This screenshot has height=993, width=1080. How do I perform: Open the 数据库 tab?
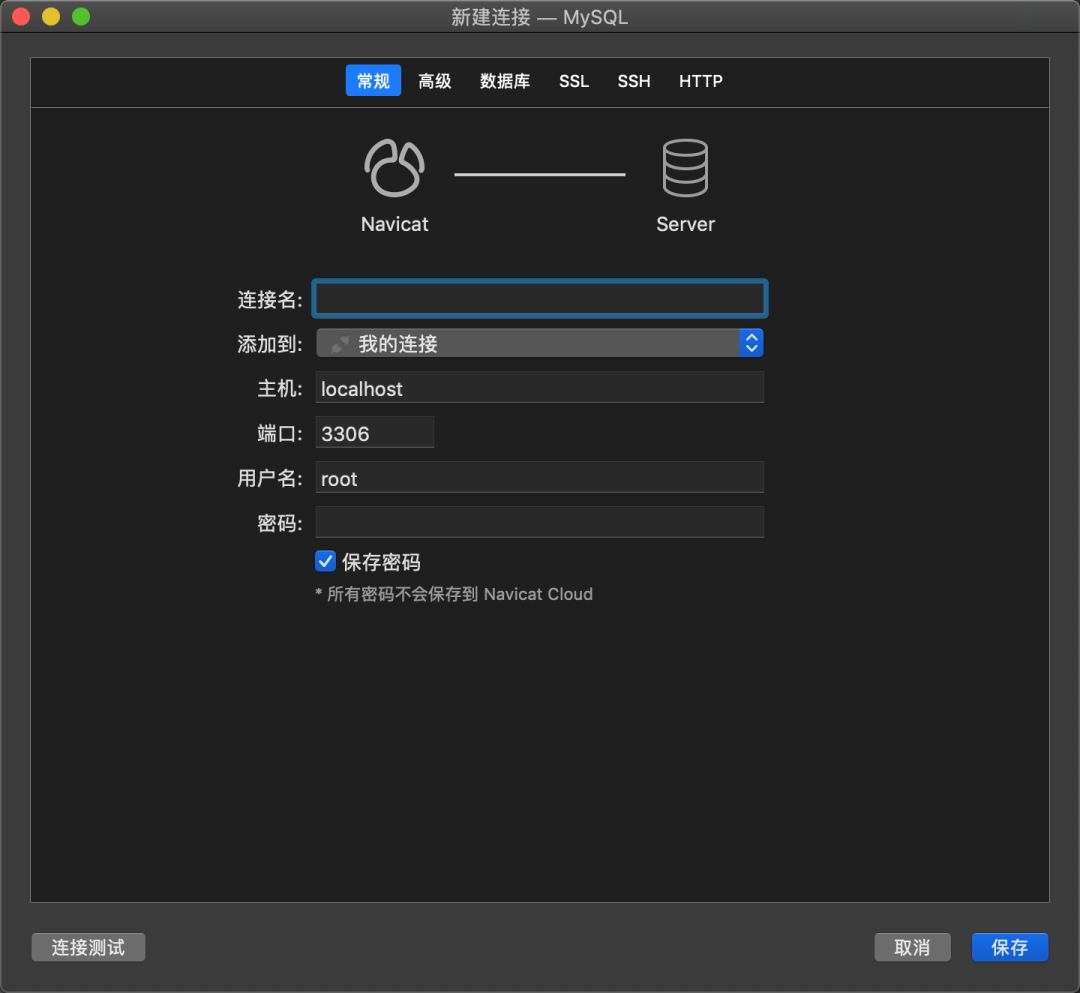coord(505,81)
